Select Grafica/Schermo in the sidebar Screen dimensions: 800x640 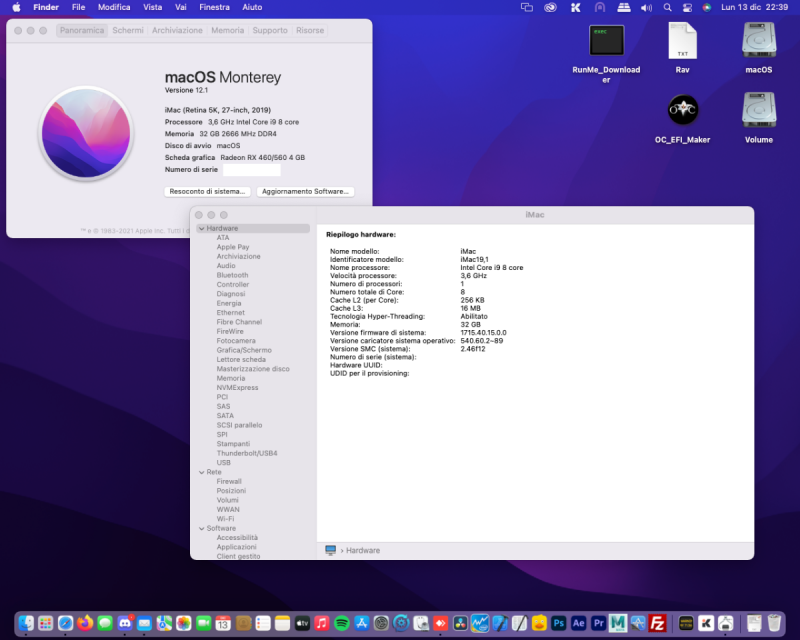click(244, 350)
